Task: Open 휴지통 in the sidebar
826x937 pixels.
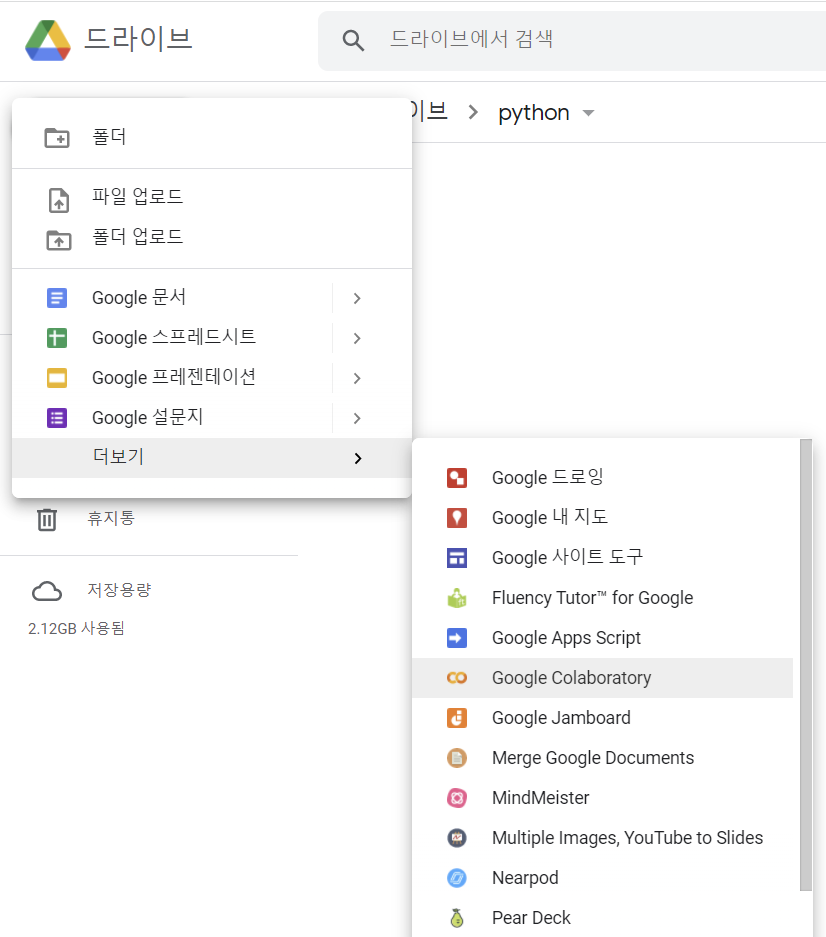Action: pyautogui.click(x=111, y=518)
